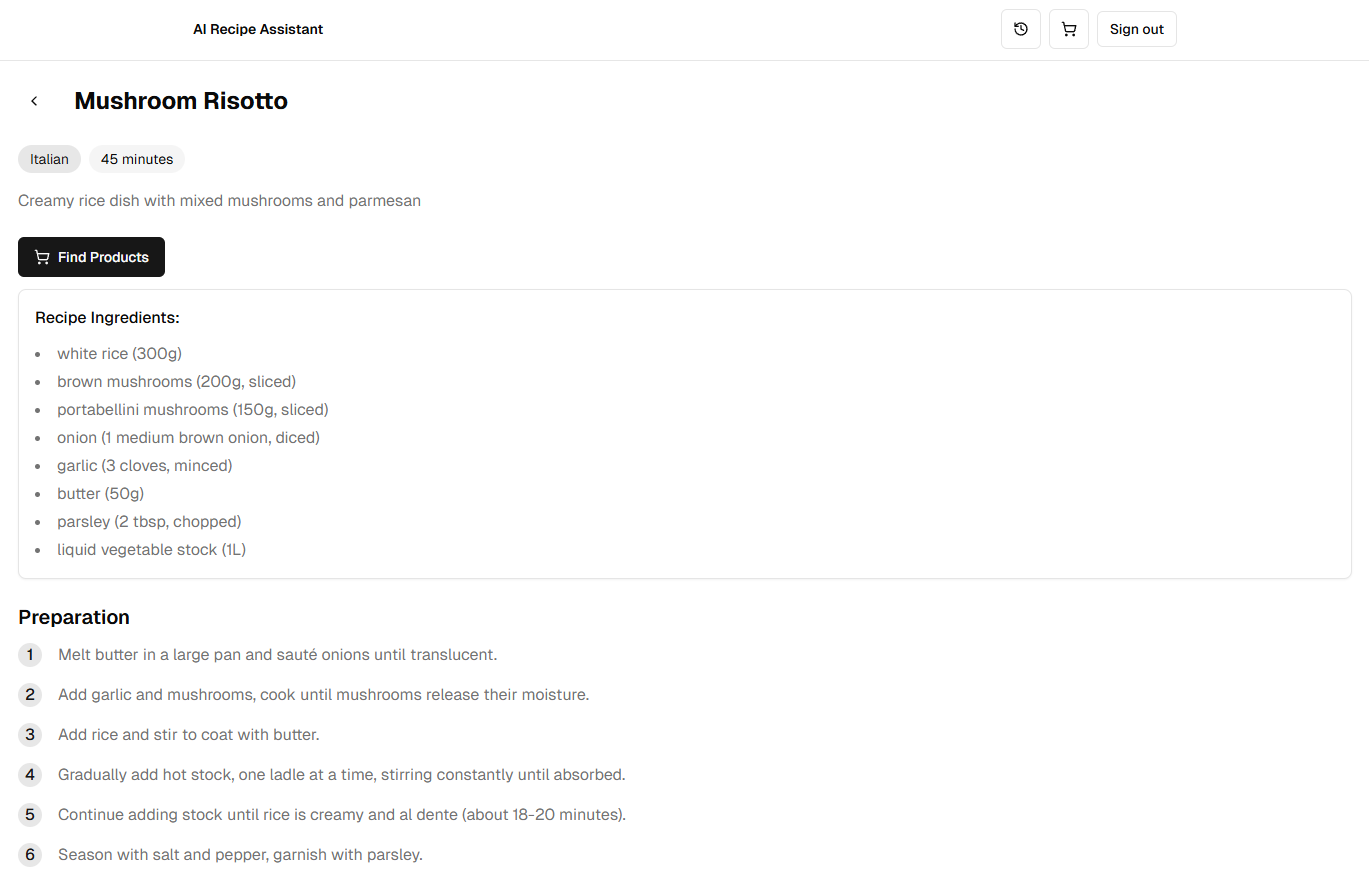
Task: Click the Preparation section heading
Action: (74, 617)
